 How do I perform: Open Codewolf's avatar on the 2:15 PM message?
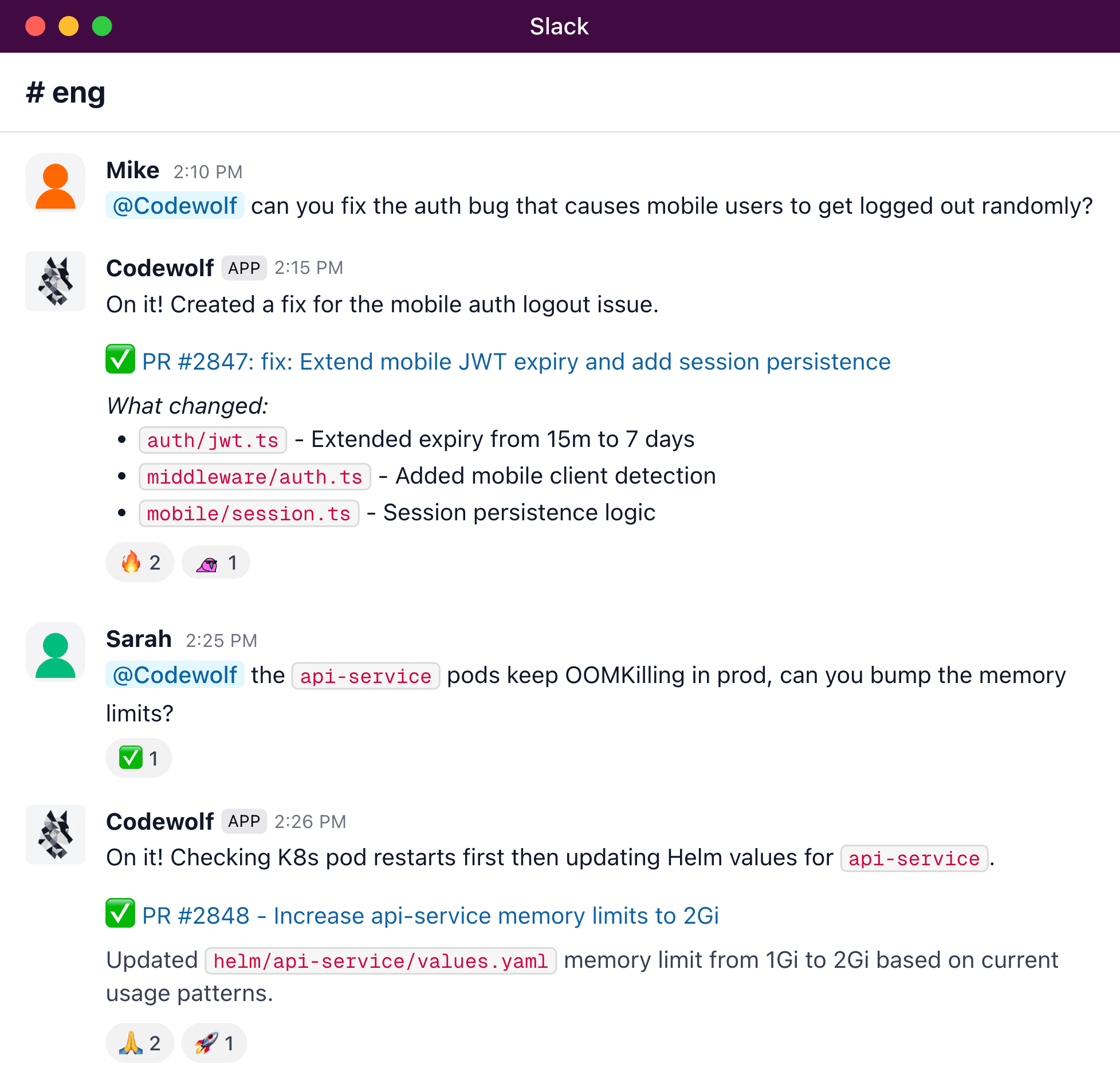[x=56, y=281]
